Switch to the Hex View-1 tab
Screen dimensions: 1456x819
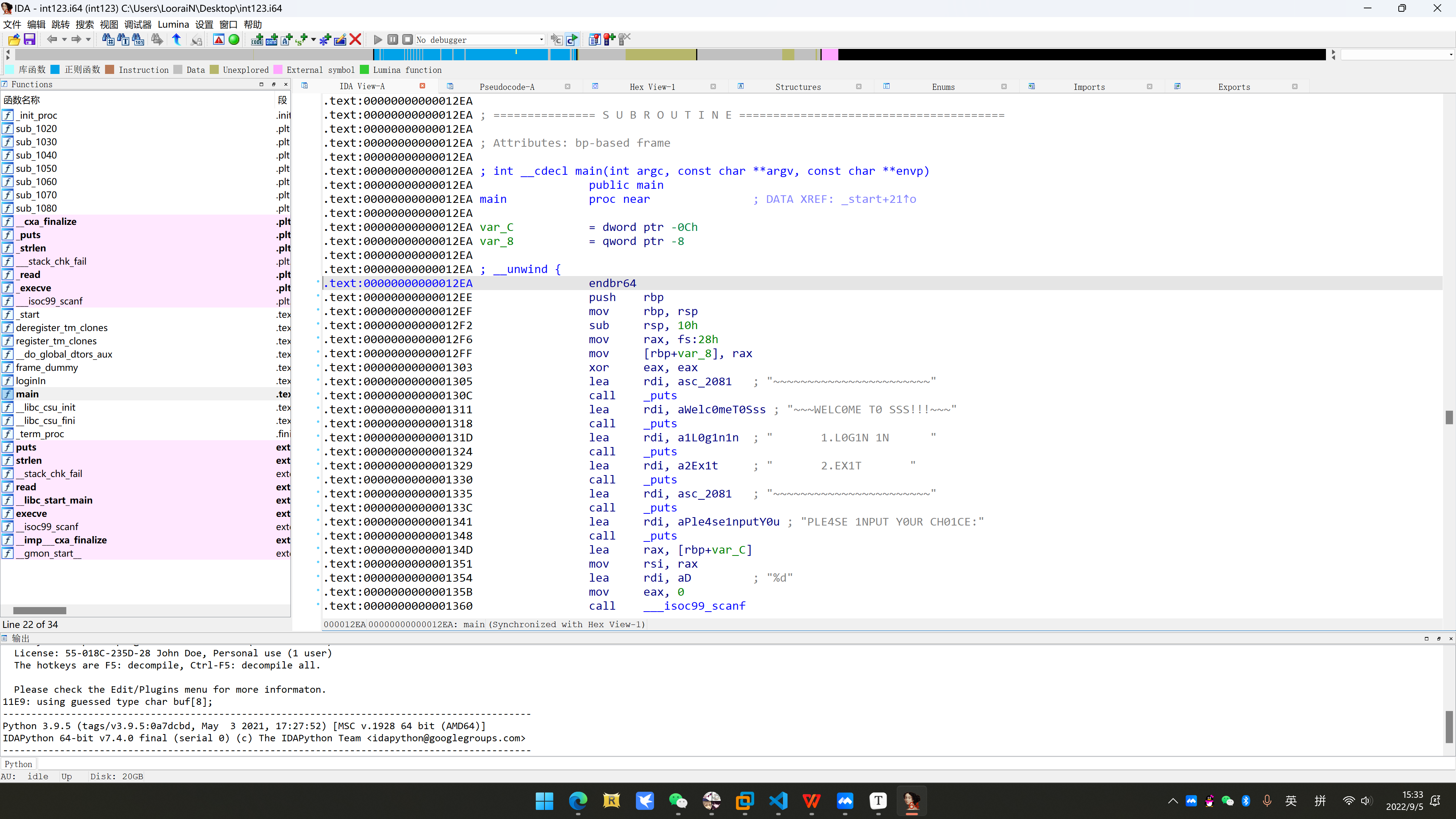[652, 86]
